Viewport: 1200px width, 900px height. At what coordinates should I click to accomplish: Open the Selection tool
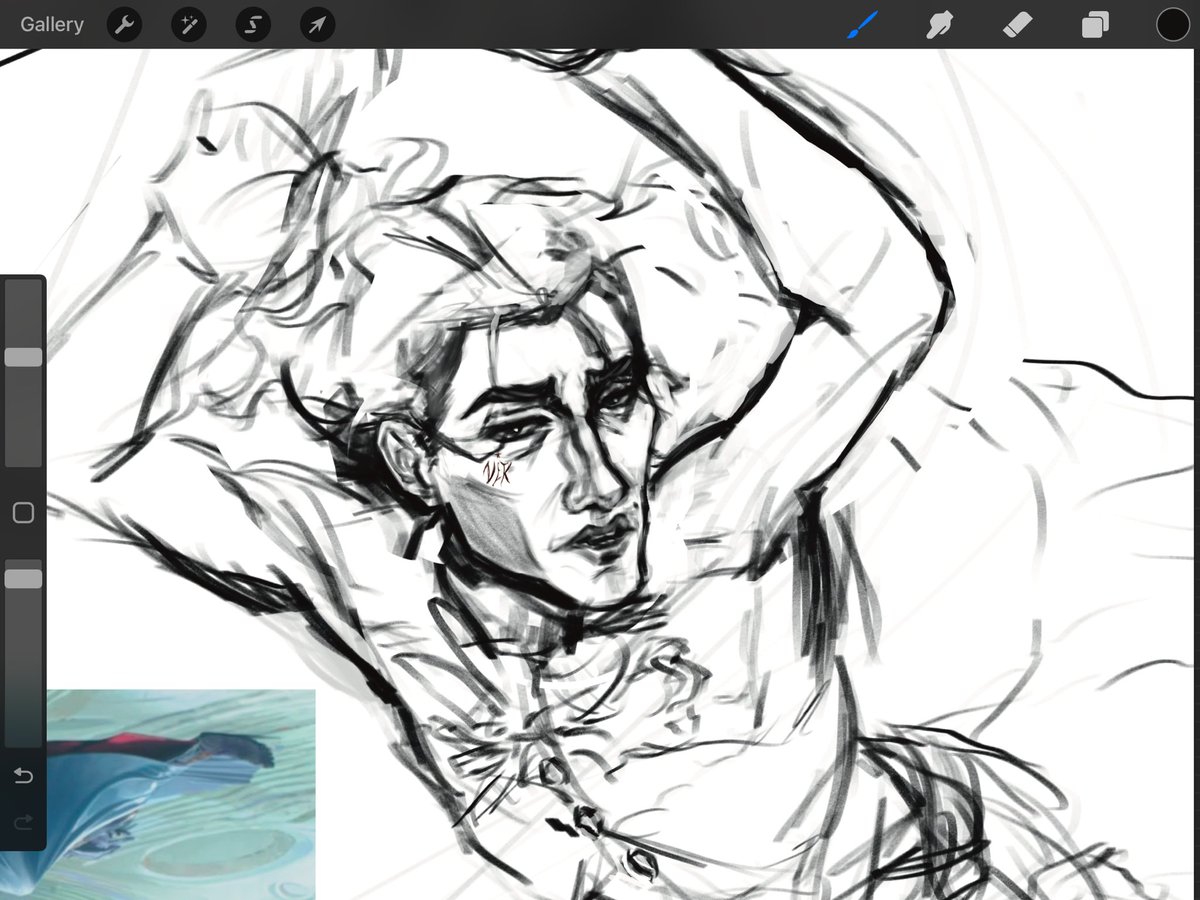pos(252,24)
